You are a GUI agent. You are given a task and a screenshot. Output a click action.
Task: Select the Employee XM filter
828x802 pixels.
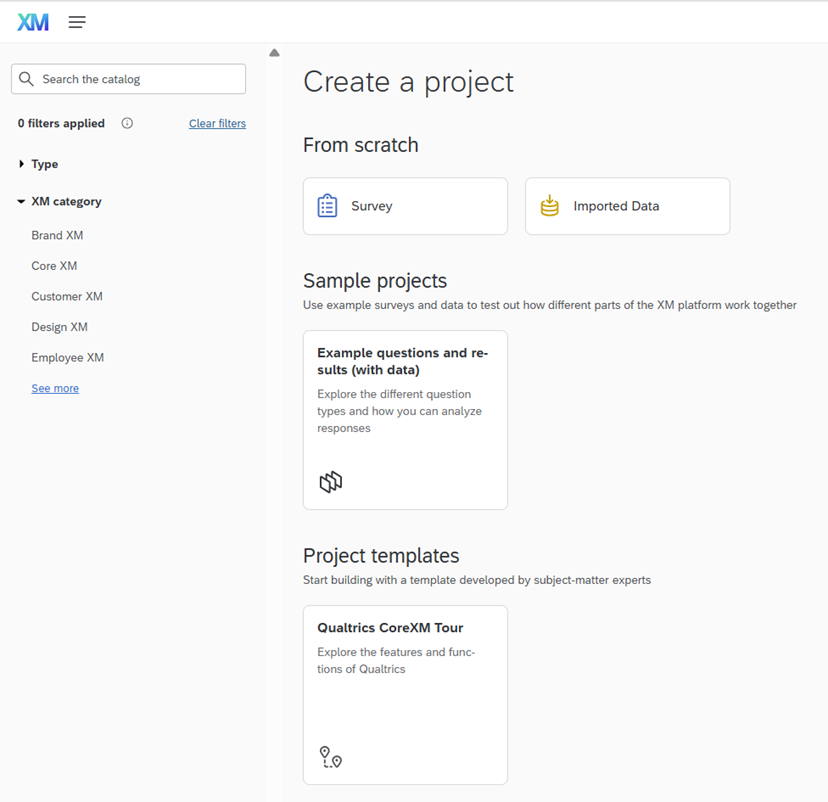[68, 358]
